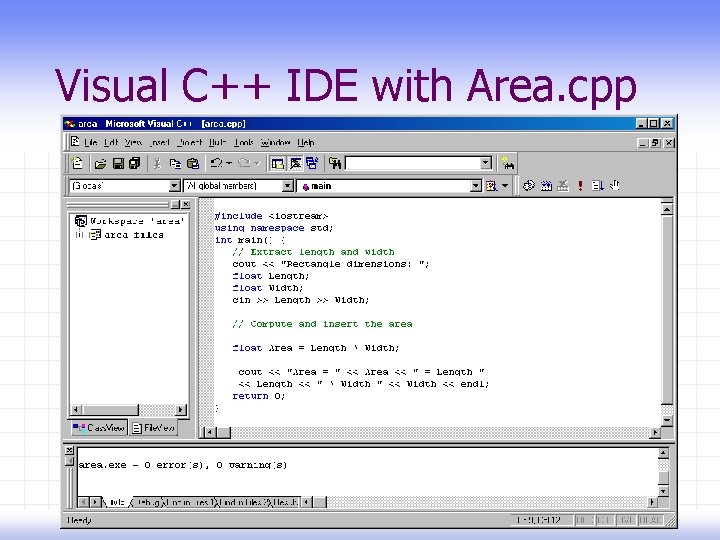Click the Compile icon in Build toolbar
Viewport: 720px width, 540px height.
tap(529, 186)
